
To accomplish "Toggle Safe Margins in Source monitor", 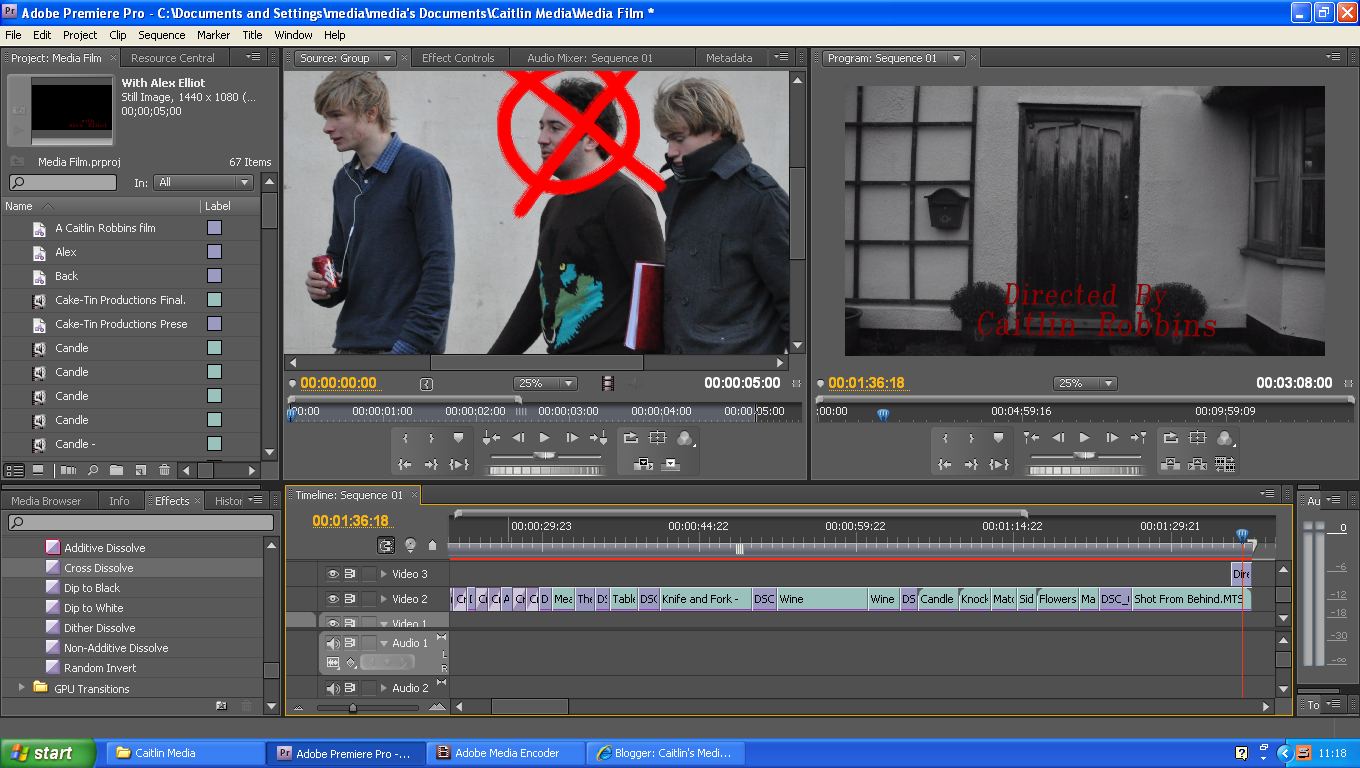I will click(657, 438).
